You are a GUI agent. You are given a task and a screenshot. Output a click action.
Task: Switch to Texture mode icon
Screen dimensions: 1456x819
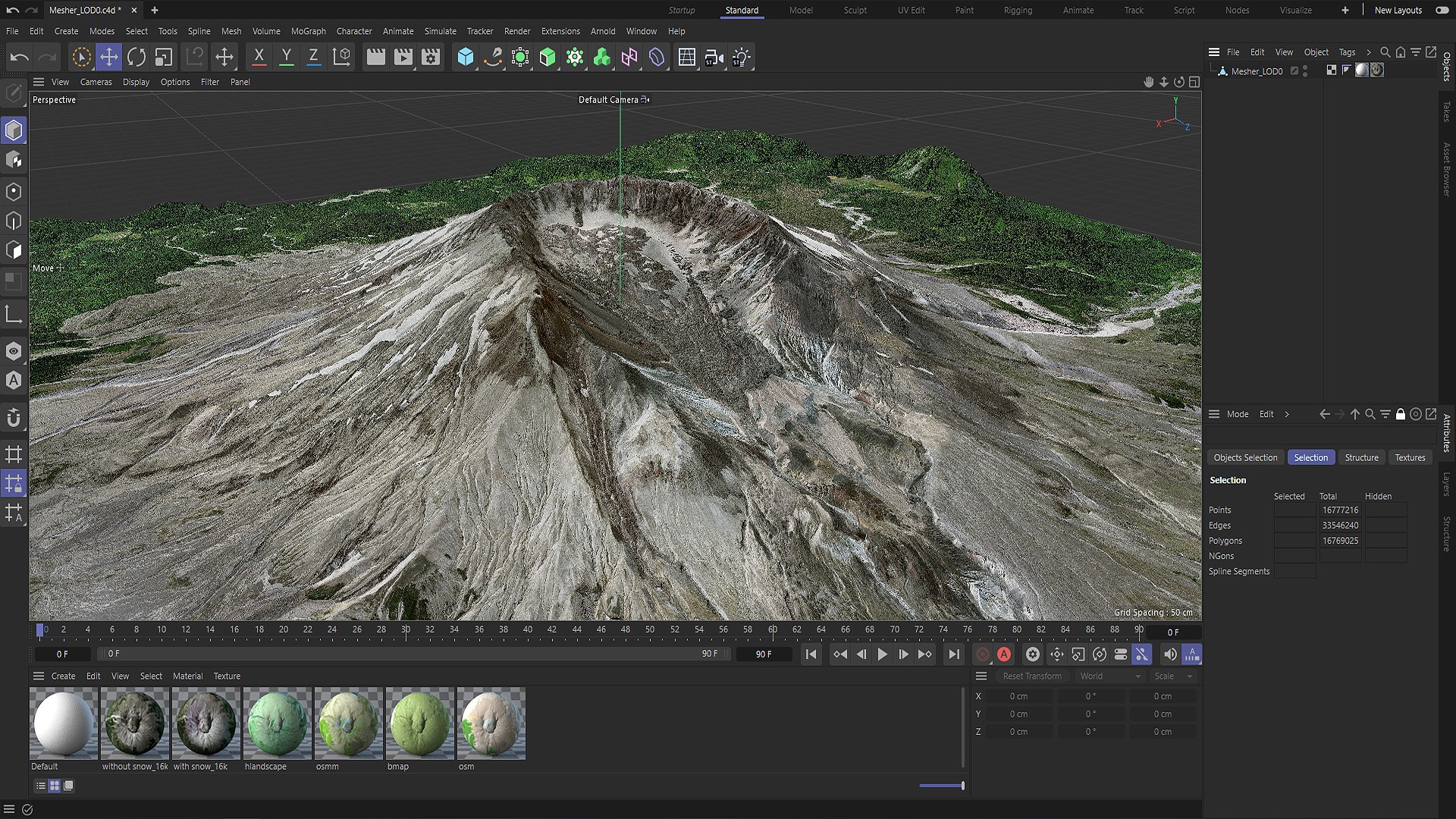coord(14,160)
